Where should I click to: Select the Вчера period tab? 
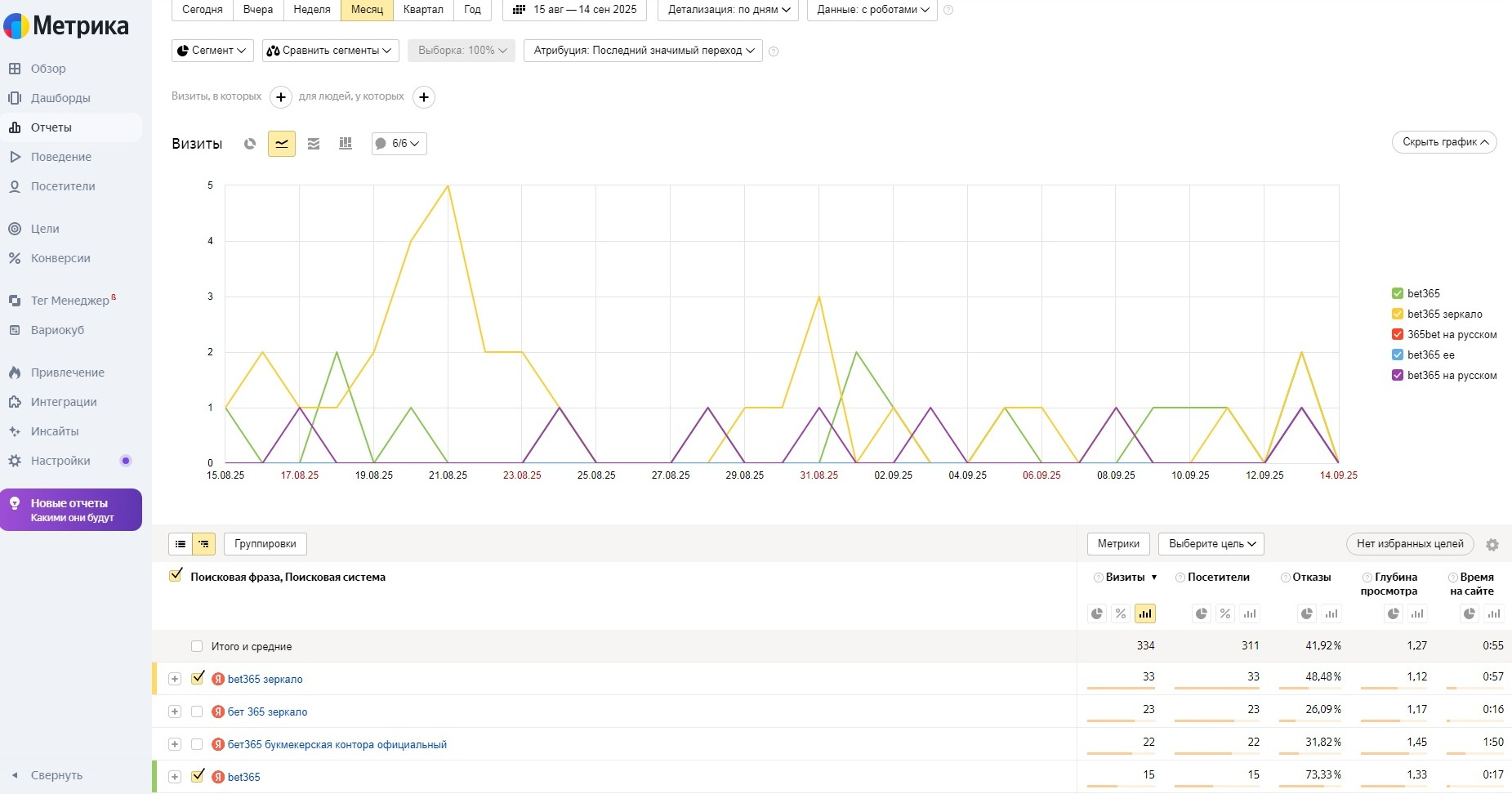(x=258, y=10)
